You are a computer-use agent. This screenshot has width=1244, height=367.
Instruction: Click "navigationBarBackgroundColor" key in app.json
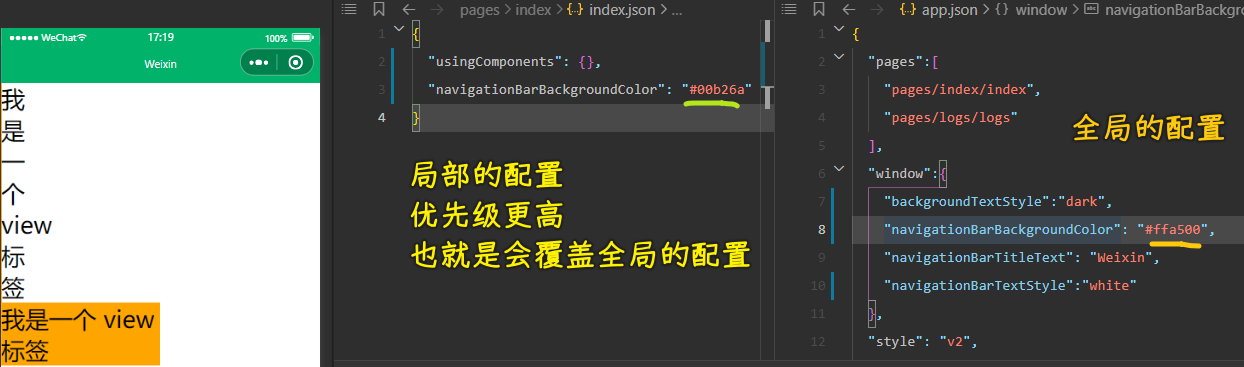click(1003, 229)
